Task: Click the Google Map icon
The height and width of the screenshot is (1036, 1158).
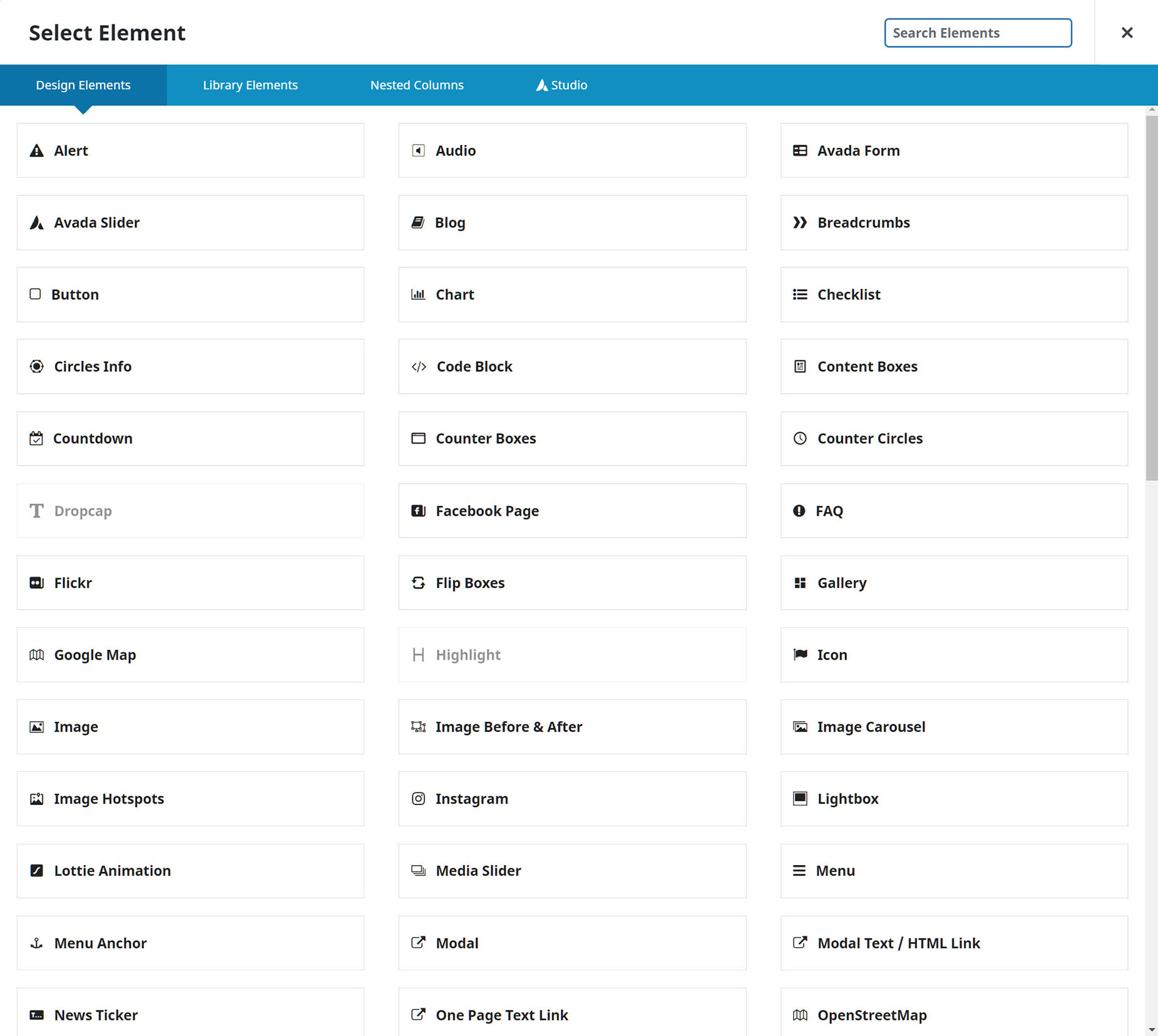Action: [37, 655]
